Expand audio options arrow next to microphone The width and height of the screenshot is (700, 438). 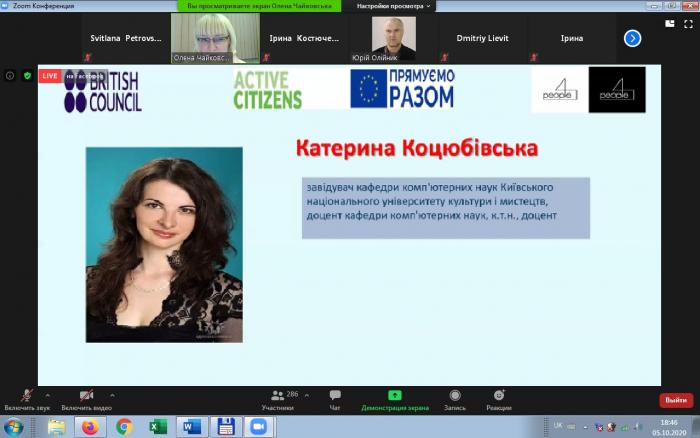click(47, 394)
